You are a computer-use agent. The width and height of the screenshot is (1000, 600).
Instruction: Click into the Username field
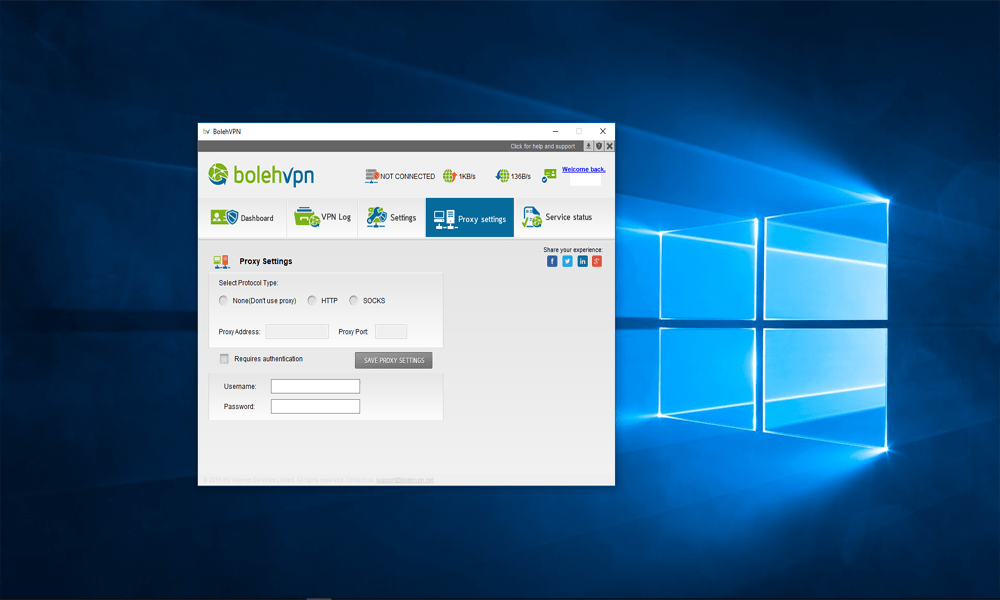click(315, 386)
